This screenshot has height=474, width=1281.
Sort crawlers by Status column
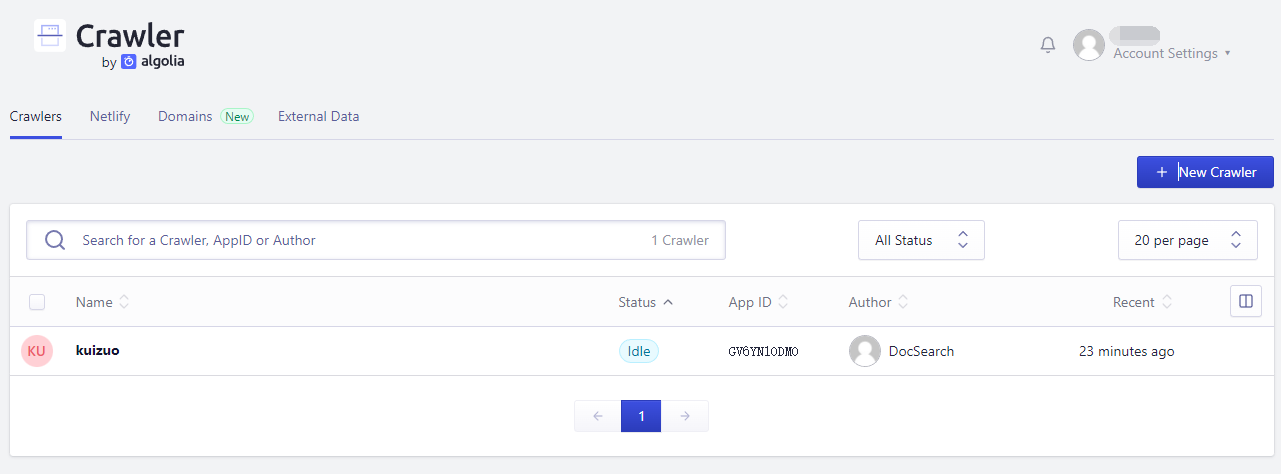coord(645,302)
